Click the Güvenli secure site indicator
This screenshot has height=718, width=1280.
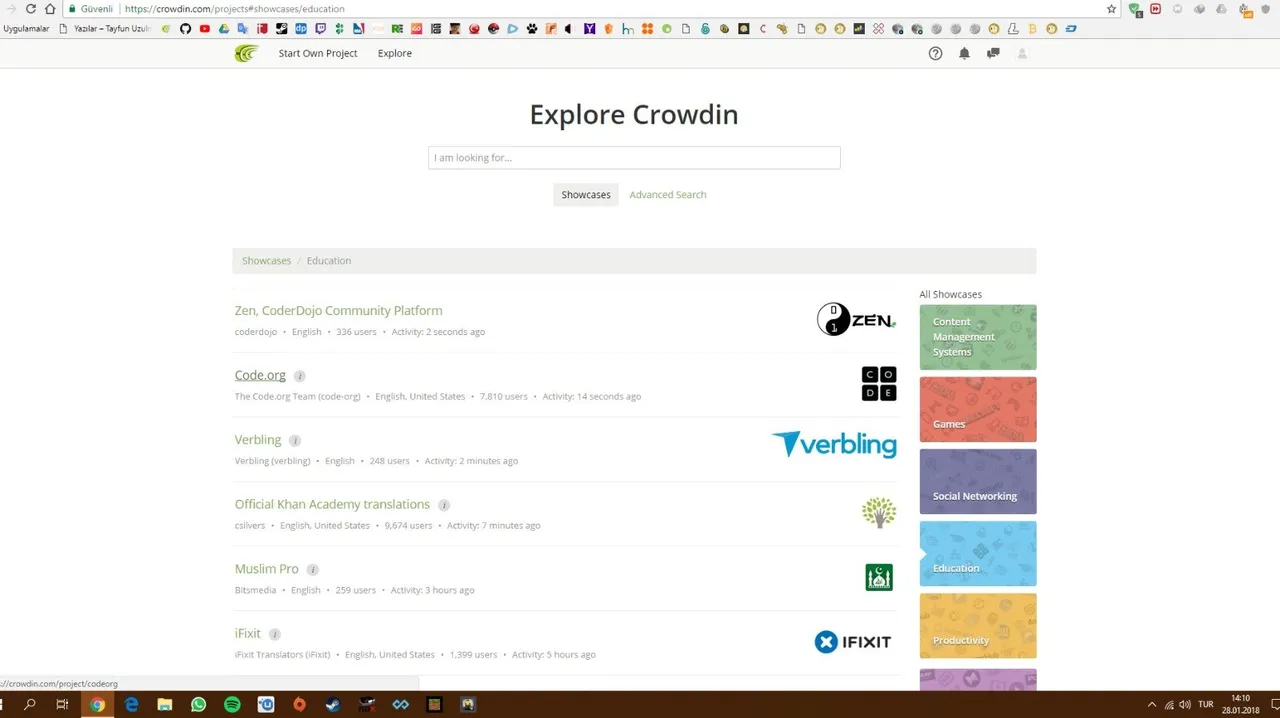coord(90,9)
